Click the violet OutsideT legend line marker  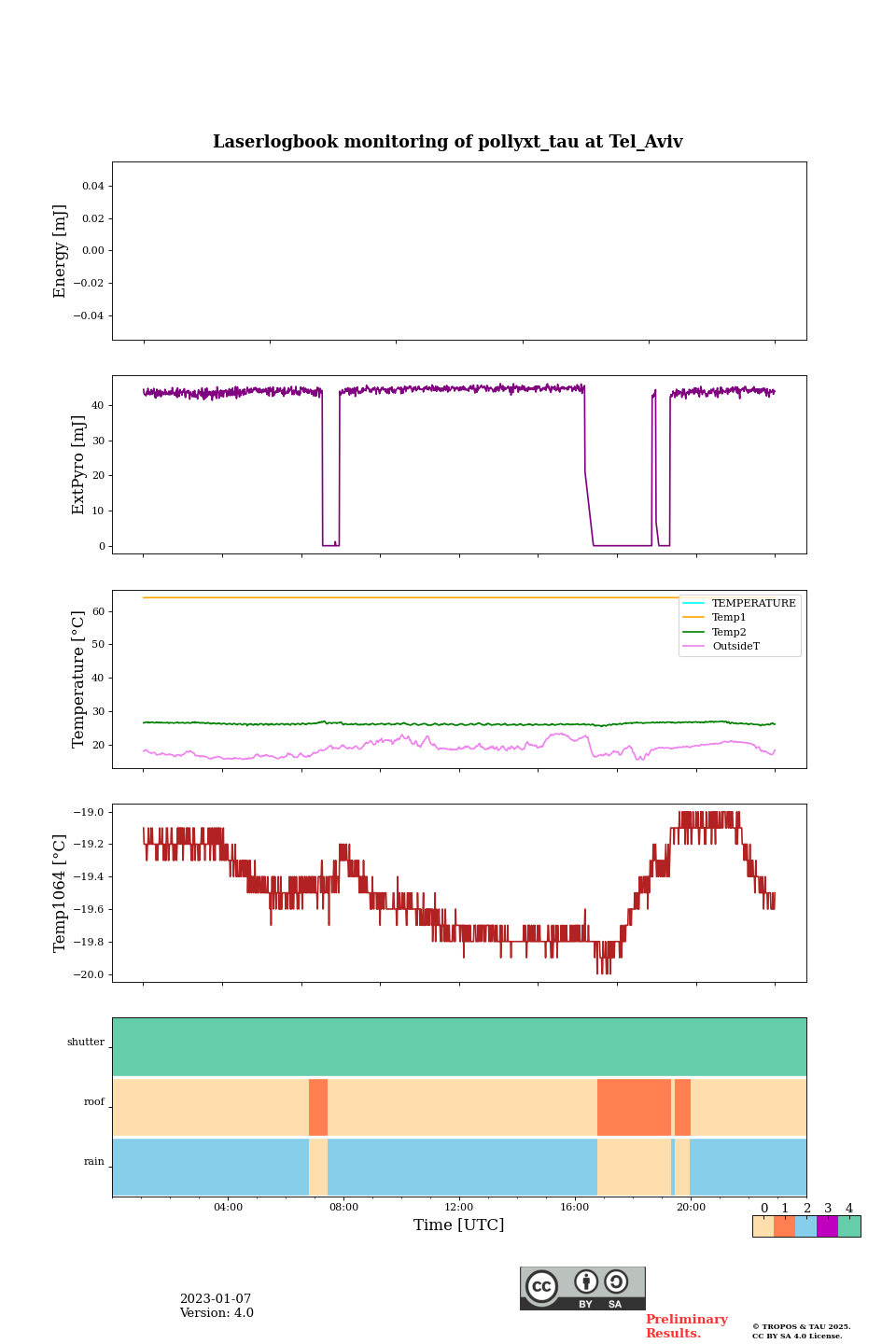pyautogui.click(x=693, y=647)
